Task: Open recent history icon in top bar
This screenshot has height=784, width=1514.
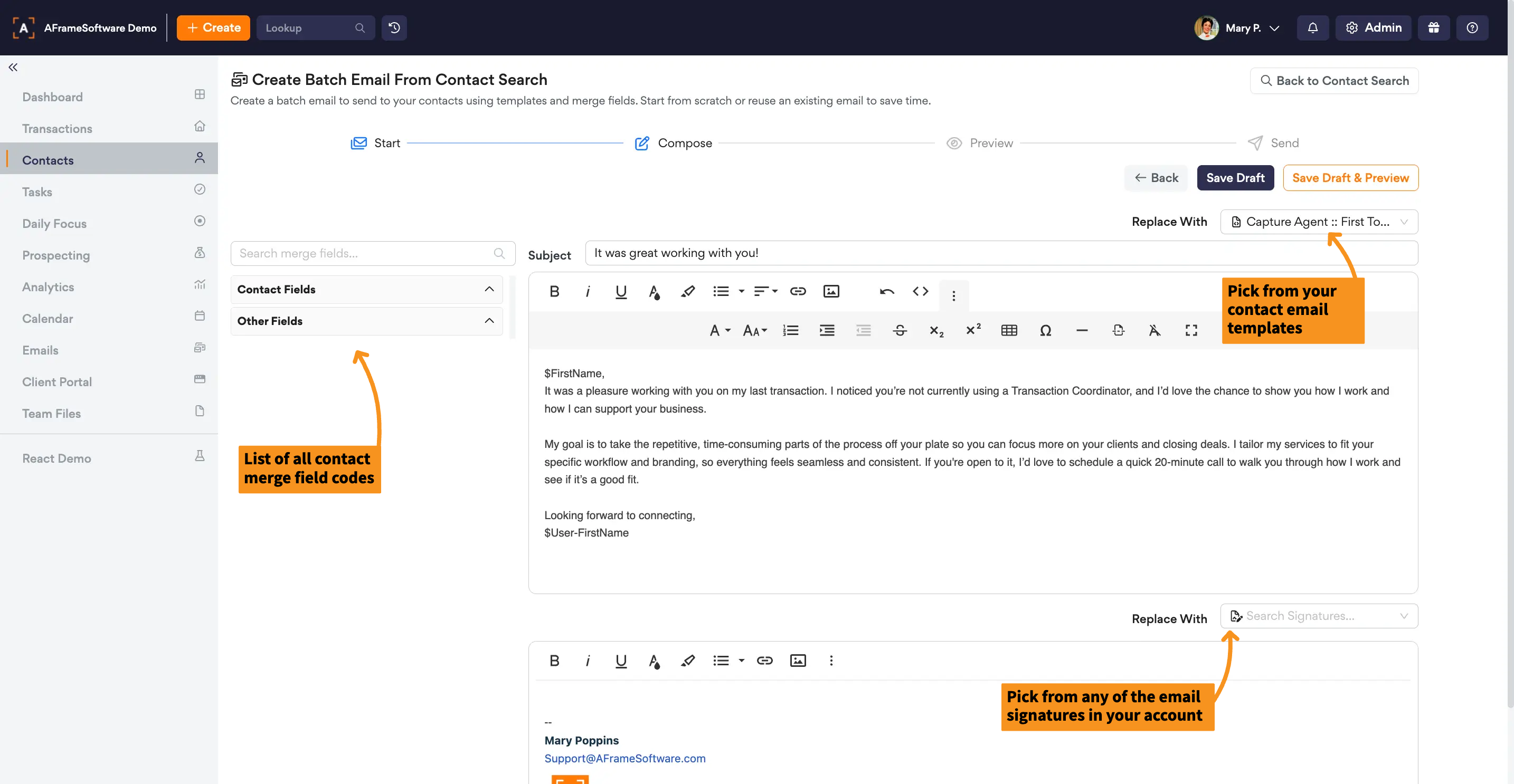Action: point(394,27)
